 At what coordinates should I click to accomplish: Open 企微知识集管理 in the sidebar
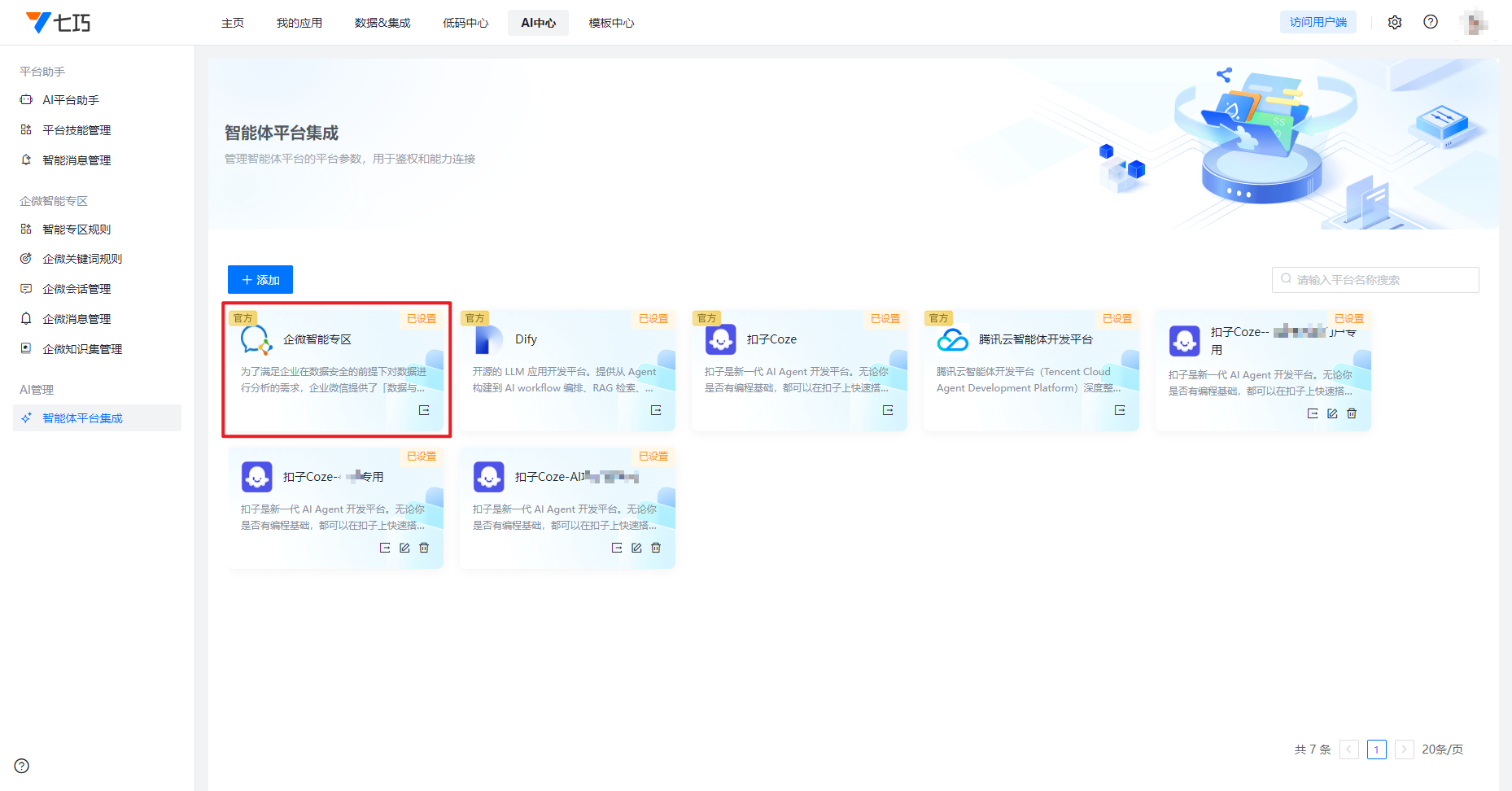(x=82, y=349)
